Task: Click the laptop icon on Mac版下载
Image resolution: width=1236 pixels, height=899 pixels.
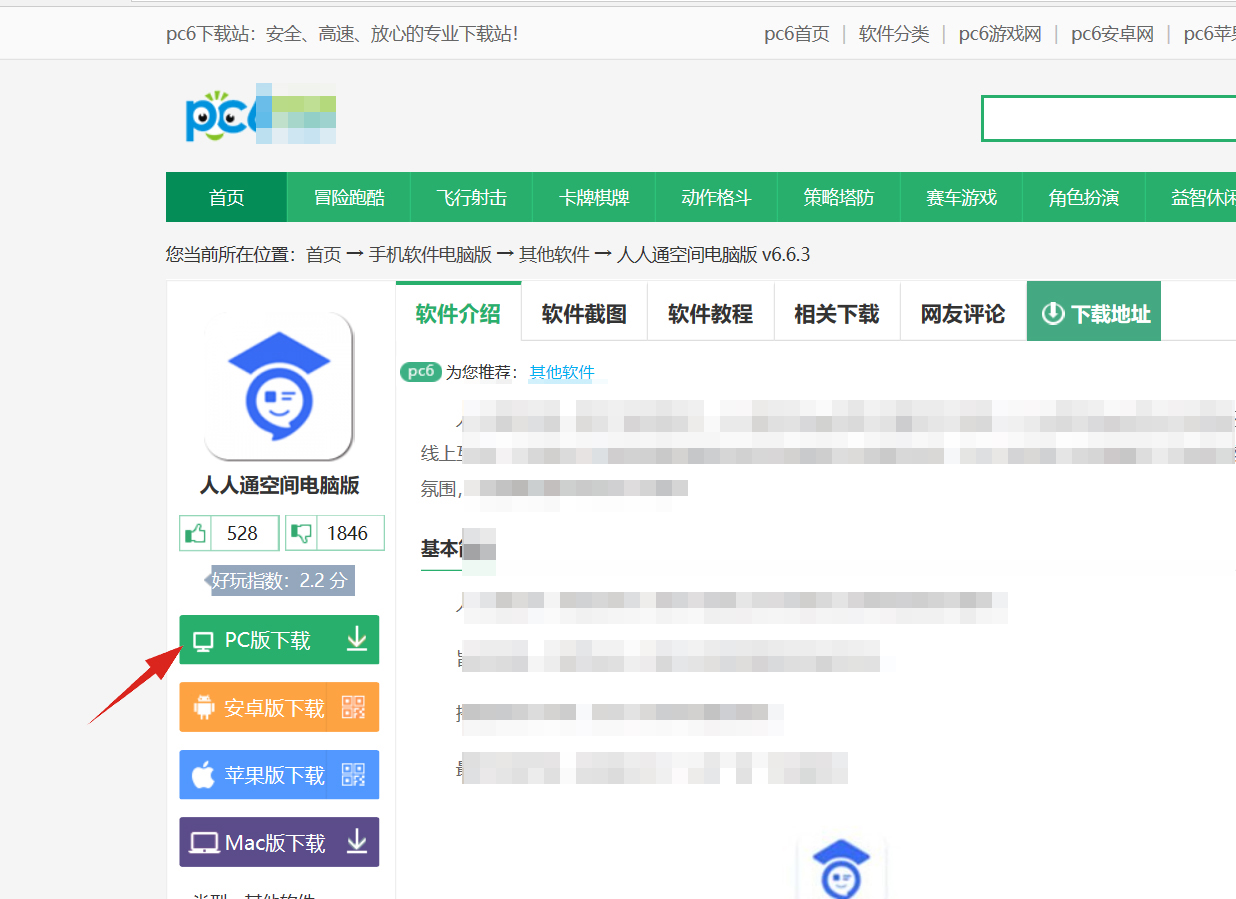Action: pos(204,843)
